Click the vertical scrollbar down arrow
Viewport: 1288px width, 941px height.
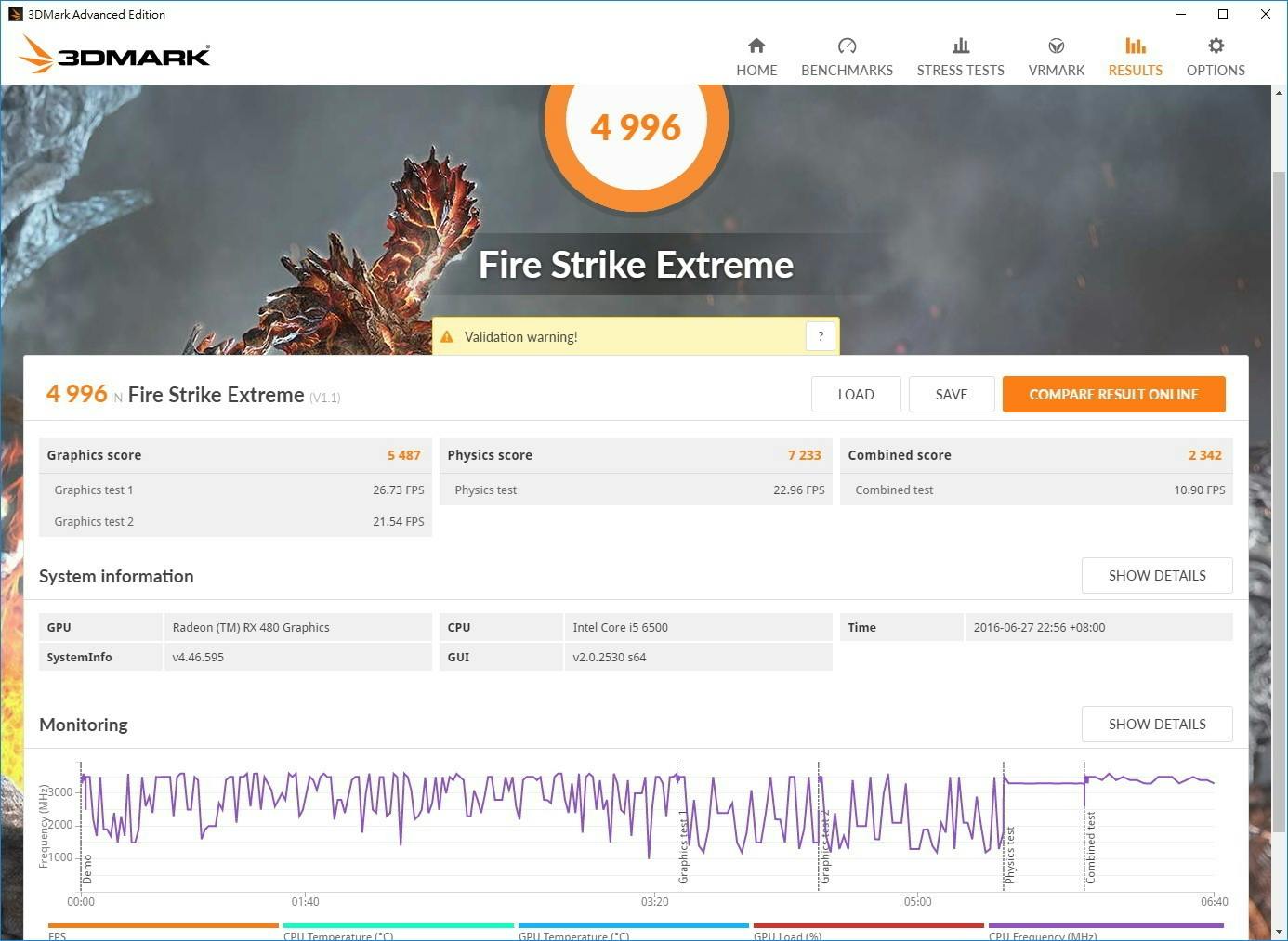1279,931
